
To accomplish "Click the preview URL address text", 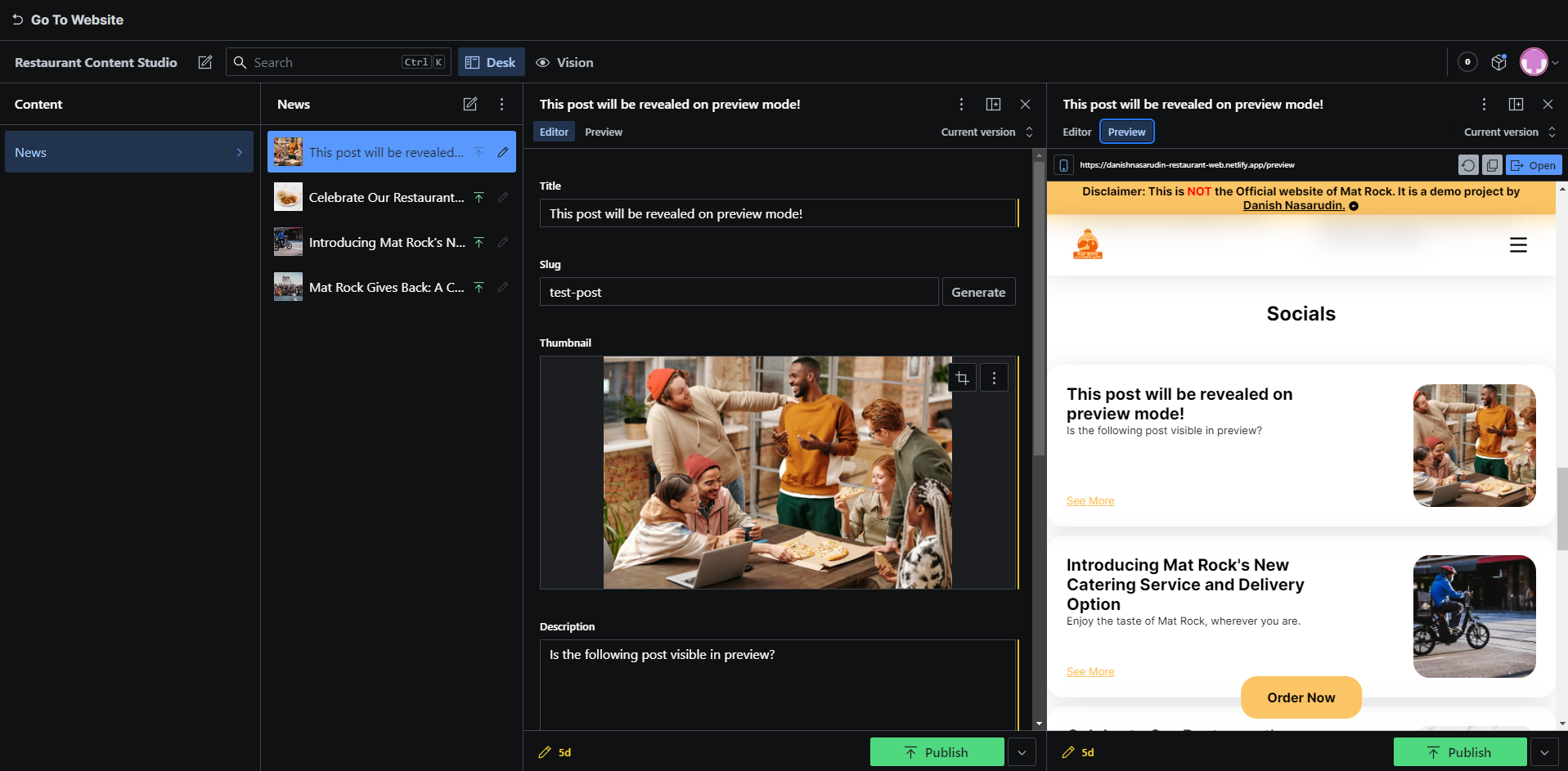I will pos(1187,165).
